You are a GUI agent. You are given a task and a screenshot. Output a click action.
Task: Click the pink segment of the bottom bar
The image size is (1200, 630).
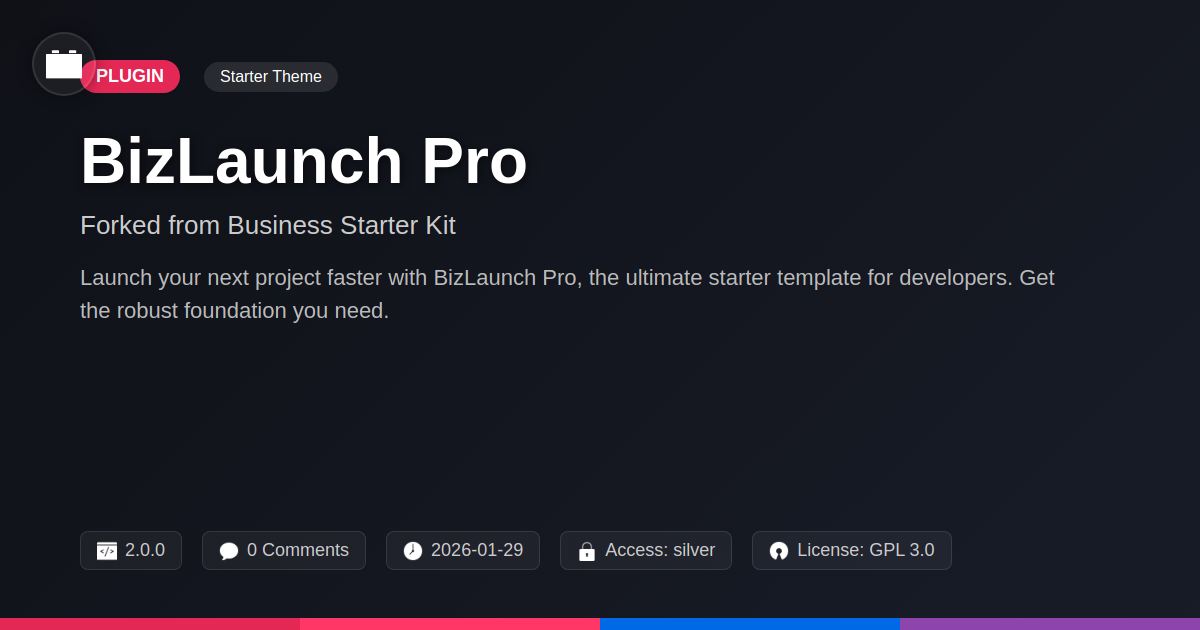click(x=450, y=623)
